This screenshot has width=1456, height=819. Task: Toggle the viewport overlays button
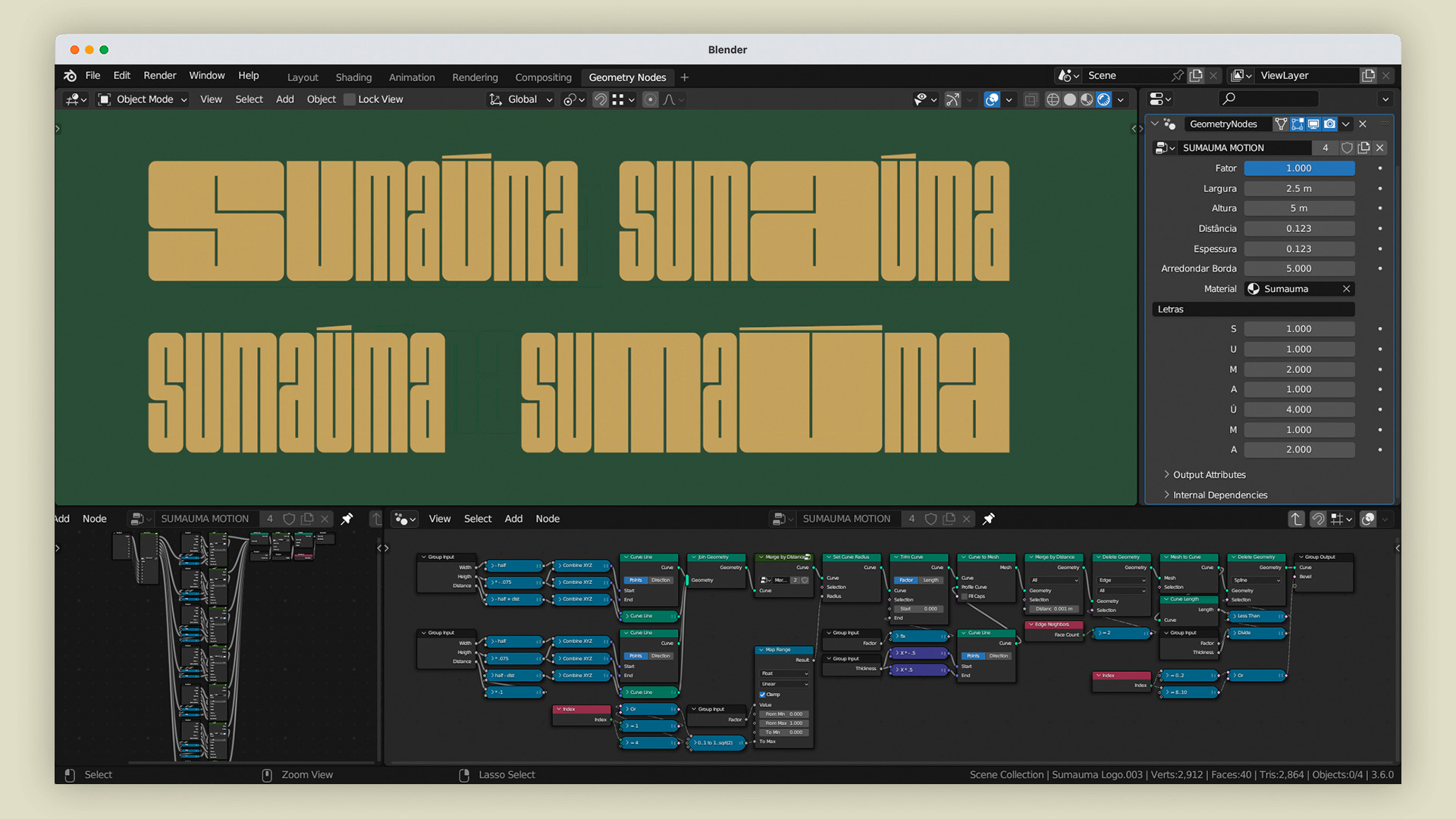992,99
